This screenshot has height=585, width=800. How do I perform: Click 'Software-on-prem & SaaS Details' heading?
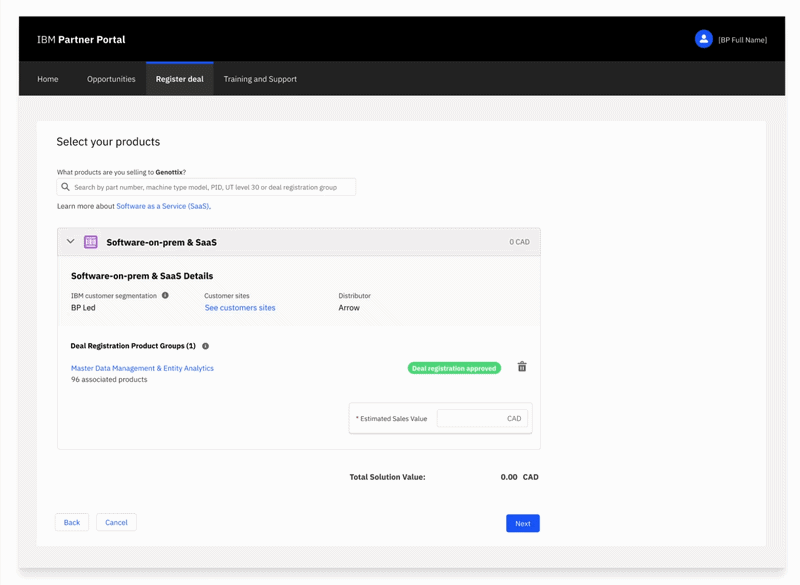(142, 276)
